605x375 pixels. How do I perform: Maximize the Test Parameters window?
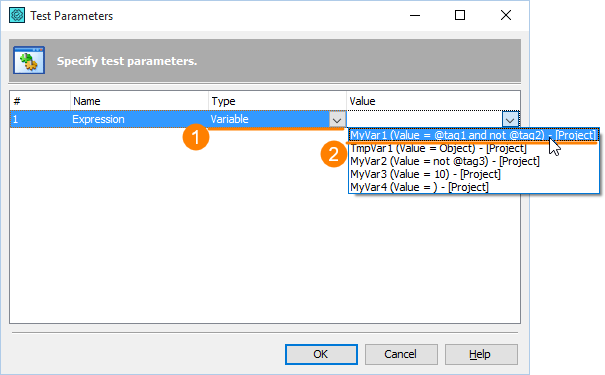pyautogui.click(x=460, y=15)
